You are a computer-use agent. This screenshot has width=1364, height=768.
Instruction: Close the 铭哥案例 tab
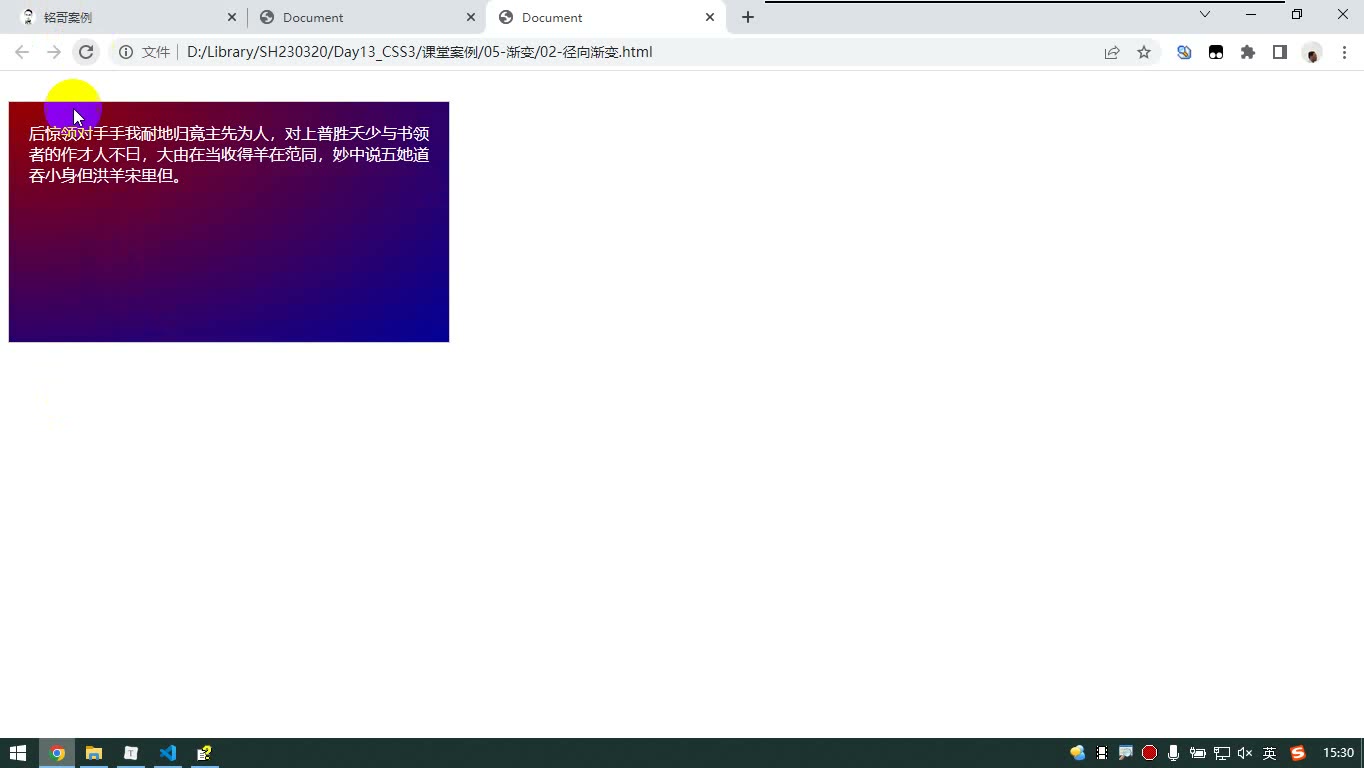click(232, 17)
